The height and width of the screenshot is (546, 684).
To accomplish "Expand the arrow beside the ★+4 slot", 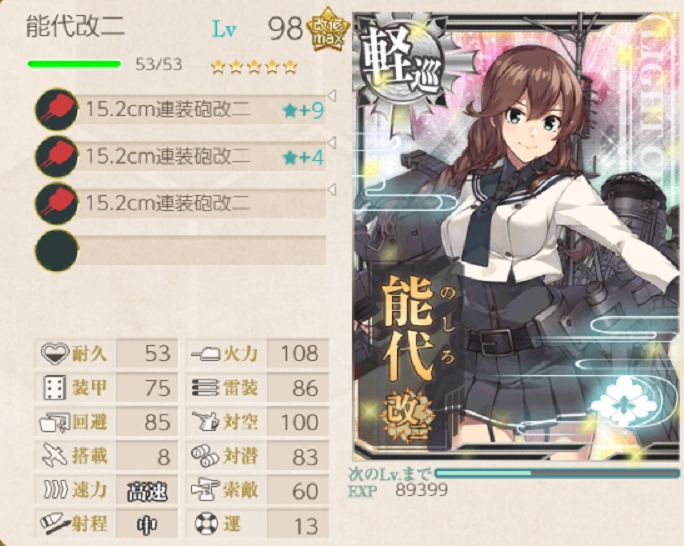I will [x=332, y=143].
